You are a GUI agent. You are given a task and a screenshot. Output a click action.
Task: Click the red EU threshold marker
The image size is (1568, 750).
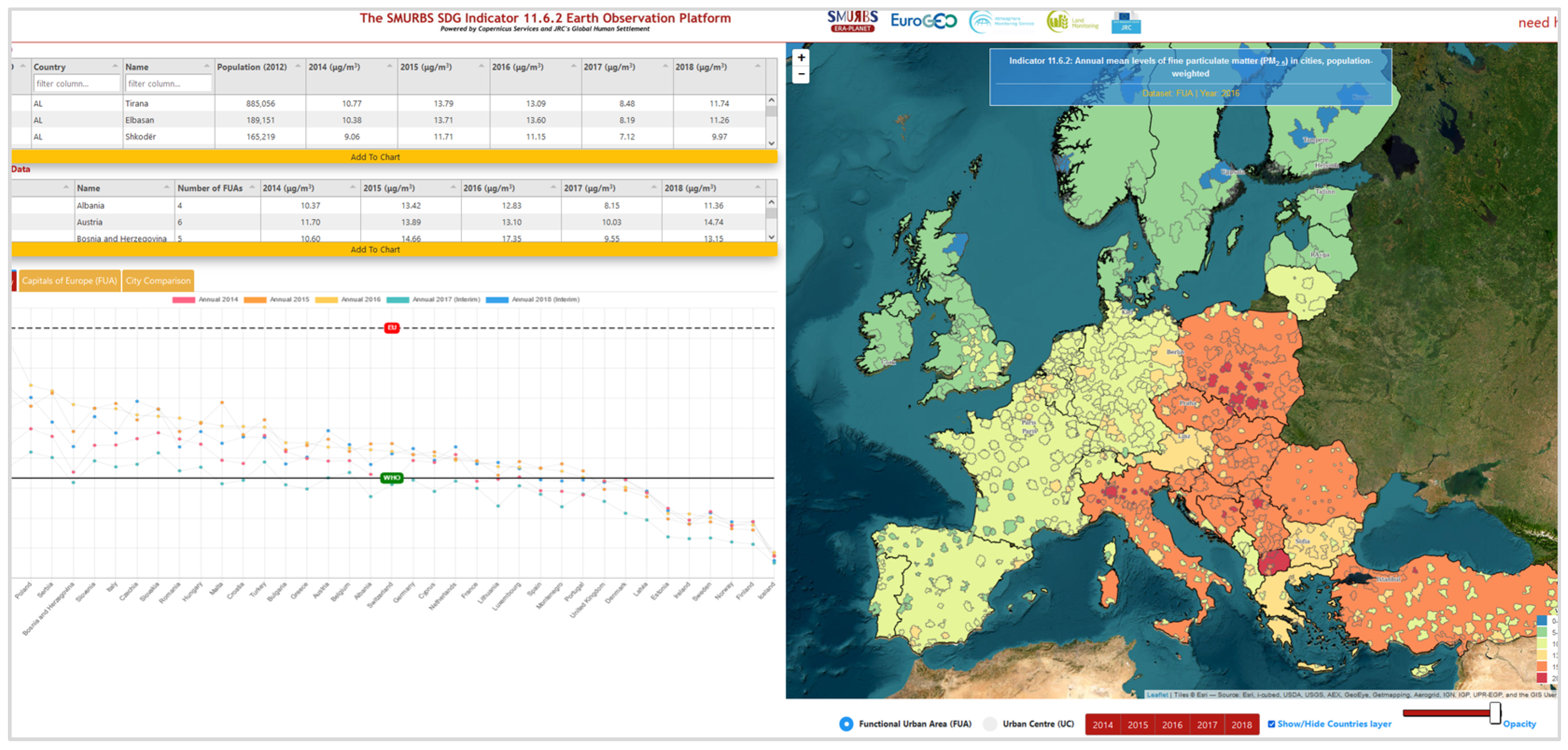[391, 328]
